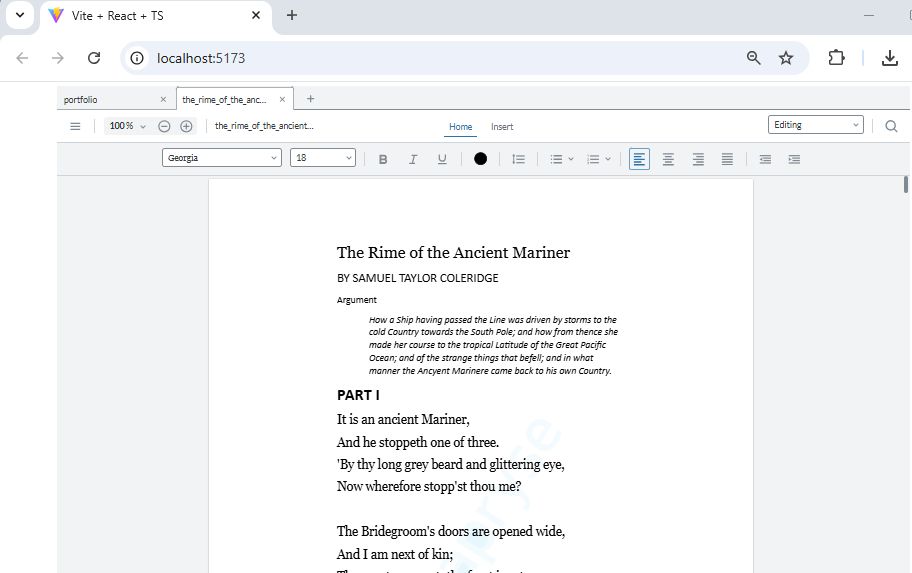912x573 pixels.
Task: Close the Vite + React + TS browser tab
Action: point(256,16)
